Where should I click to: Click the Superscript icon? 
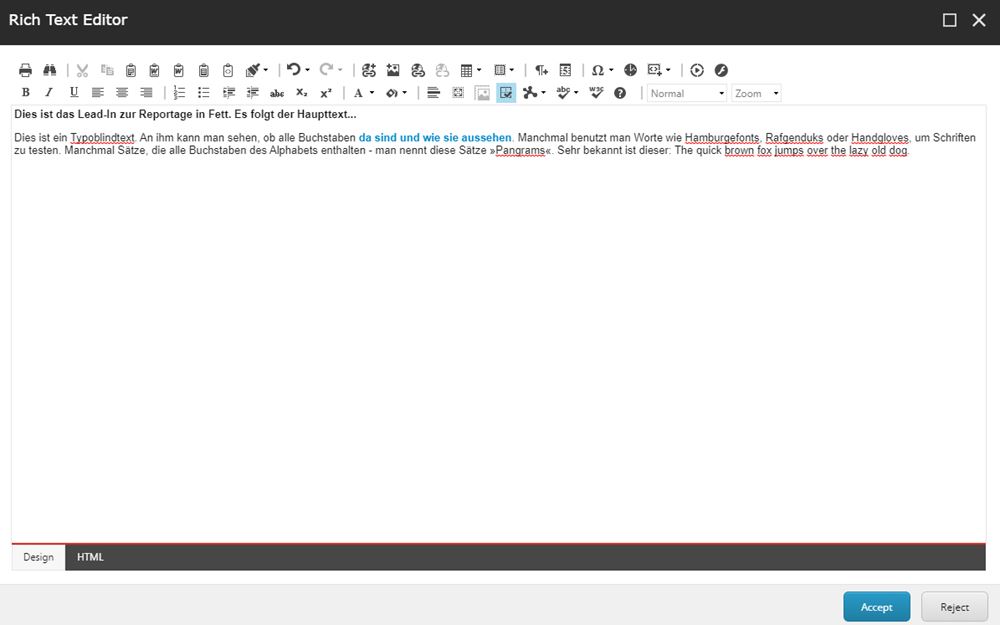click(326, 93)
